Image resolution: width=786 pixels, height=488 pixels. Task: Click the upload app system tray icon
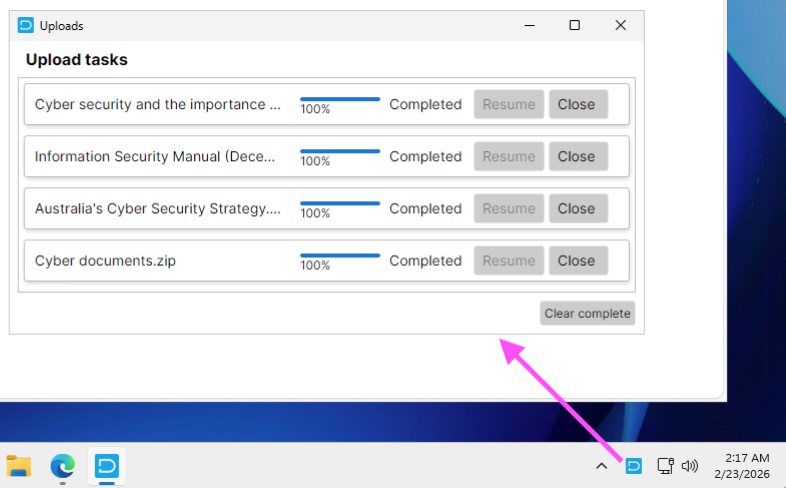pyautogui.click(x=634, y=466)
